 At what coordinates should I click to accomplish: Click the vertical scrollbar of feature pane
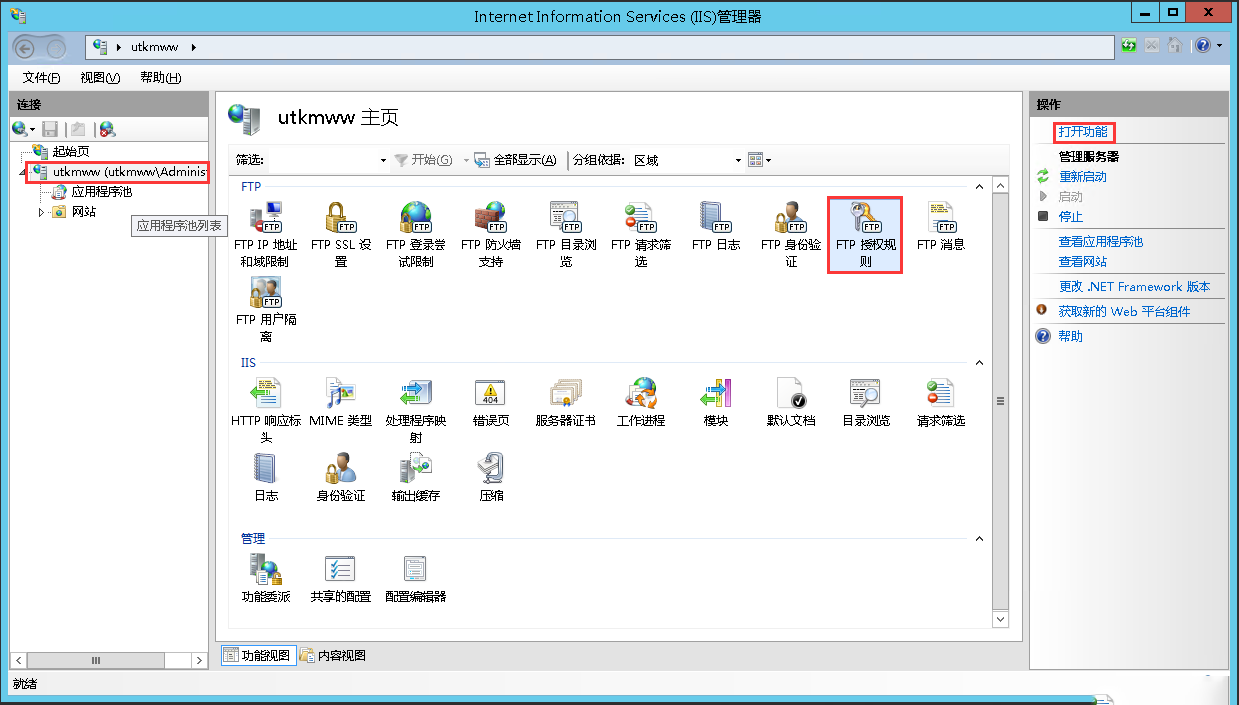[x=1001, y=402]
